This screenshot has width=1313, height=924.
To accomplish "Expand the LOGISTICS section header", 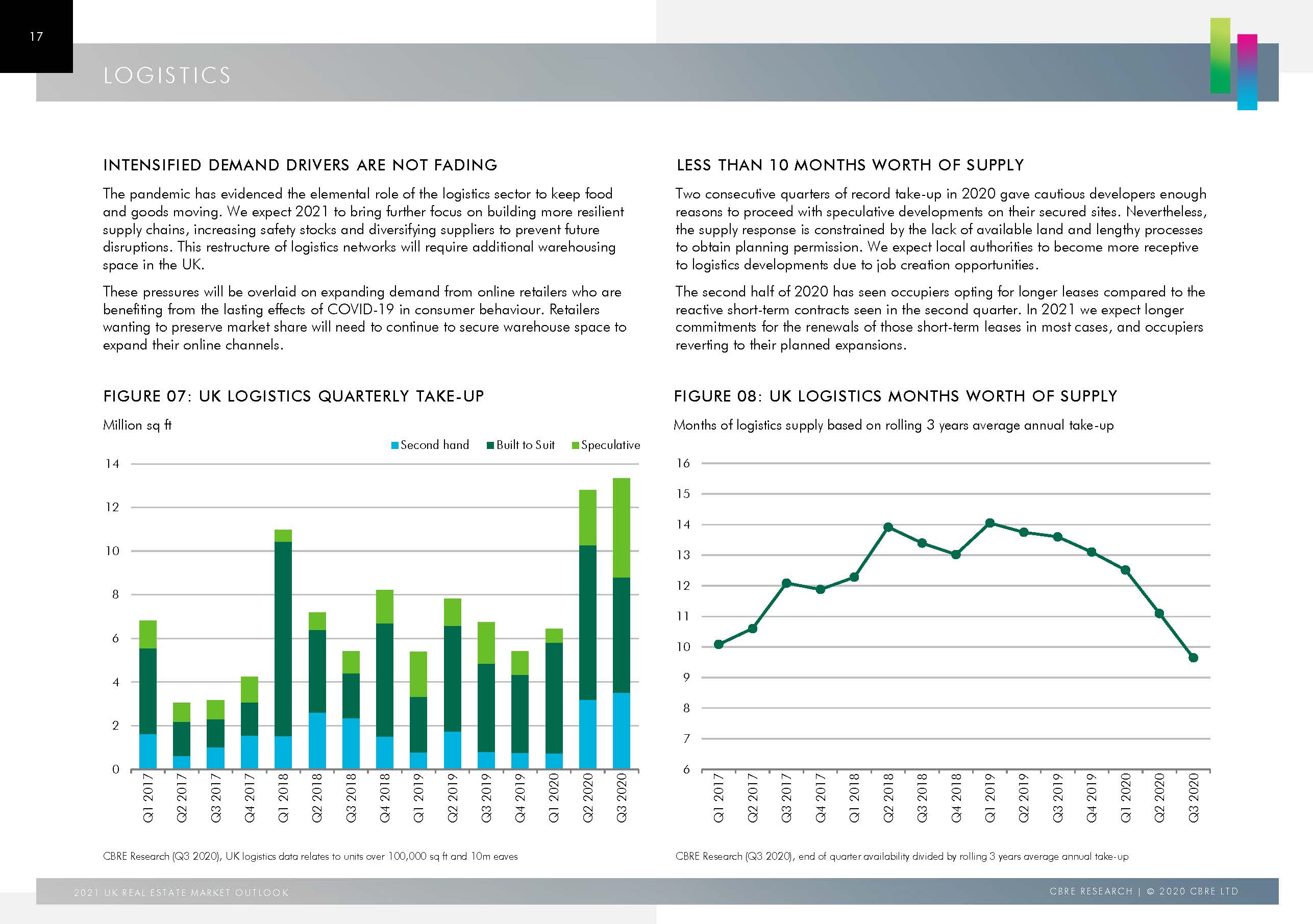I will pos(167,74).
